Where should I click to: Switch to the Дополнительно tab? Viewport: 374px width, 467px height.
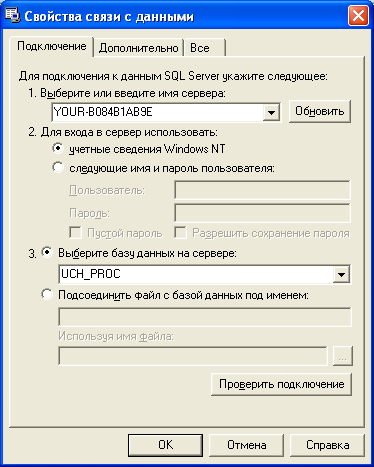(138, 48)
